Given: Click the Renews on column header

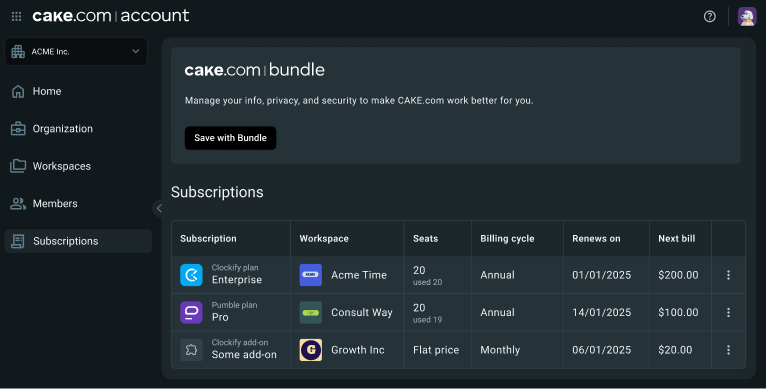Looking at the screenshot, I should (x=596, y=238).
